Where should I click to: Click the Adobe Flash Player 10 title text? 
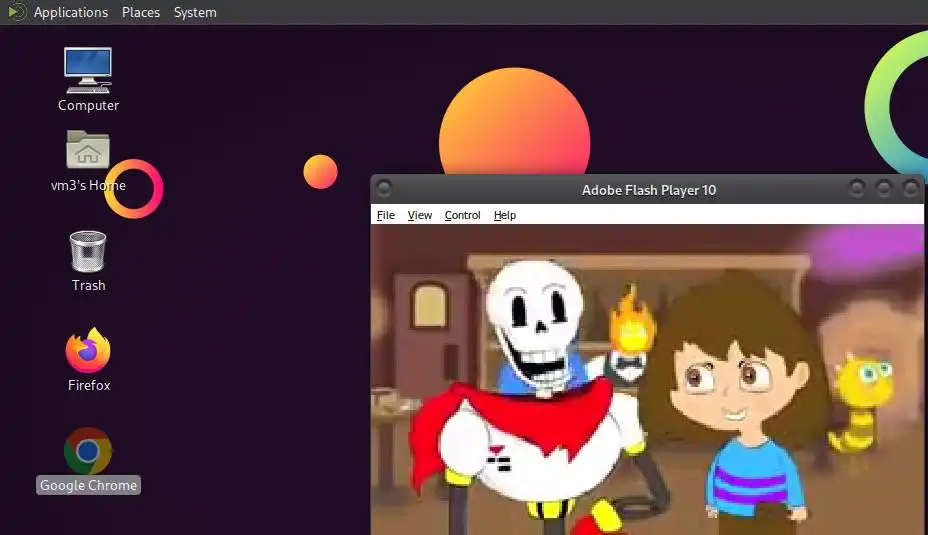pyautogui.click(x=649, y=190)
